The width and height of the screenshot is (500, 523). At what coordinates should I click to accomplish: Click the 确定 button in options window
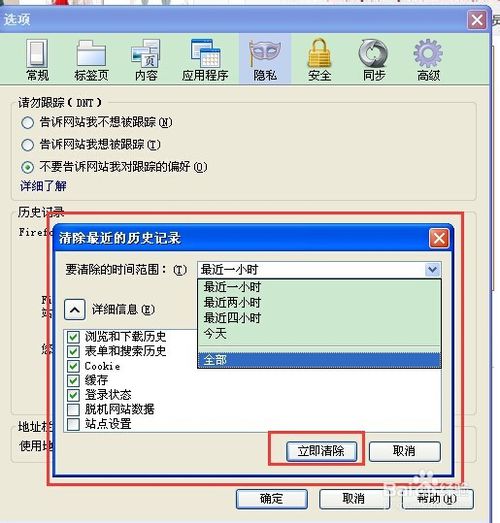tap(272, 499)
